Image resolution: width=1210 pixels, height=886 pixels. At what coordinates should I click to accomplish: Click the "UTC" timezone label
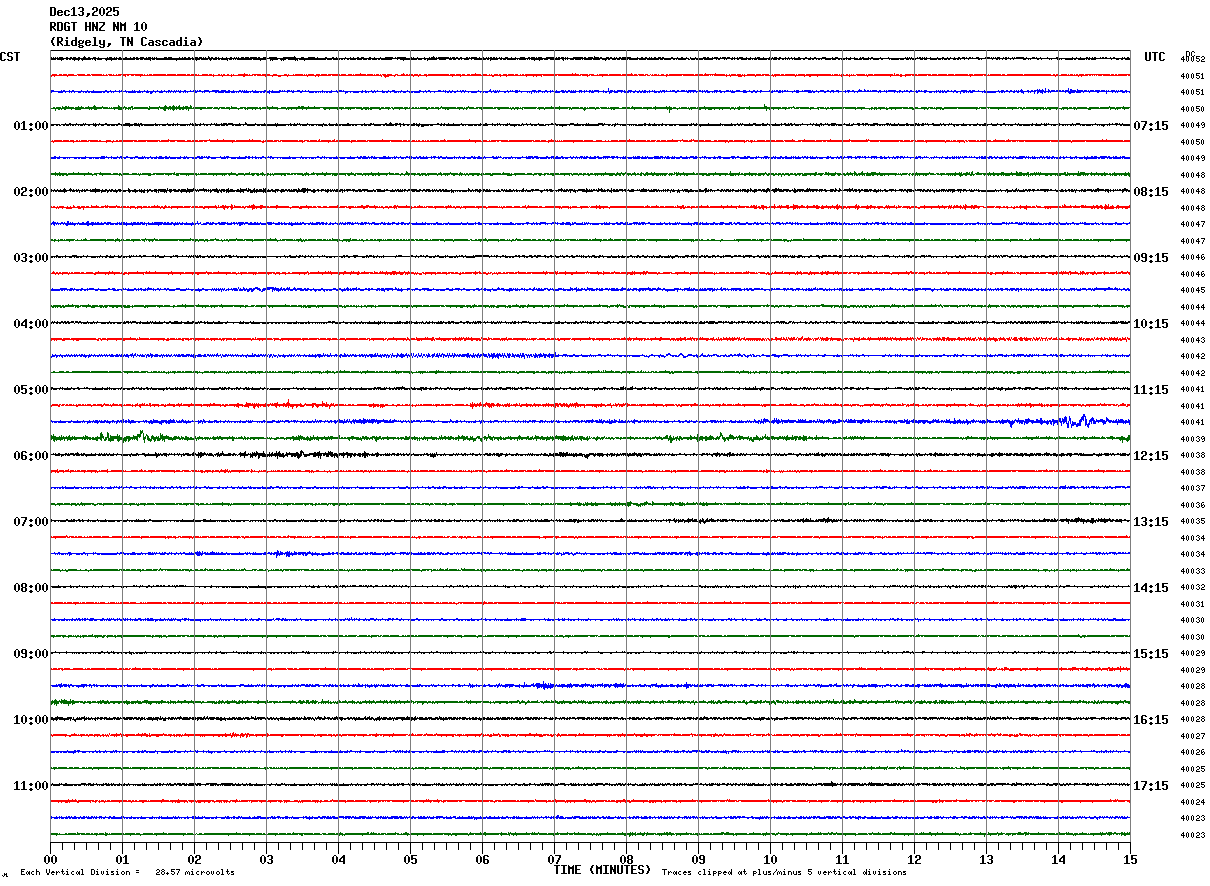1155,57
